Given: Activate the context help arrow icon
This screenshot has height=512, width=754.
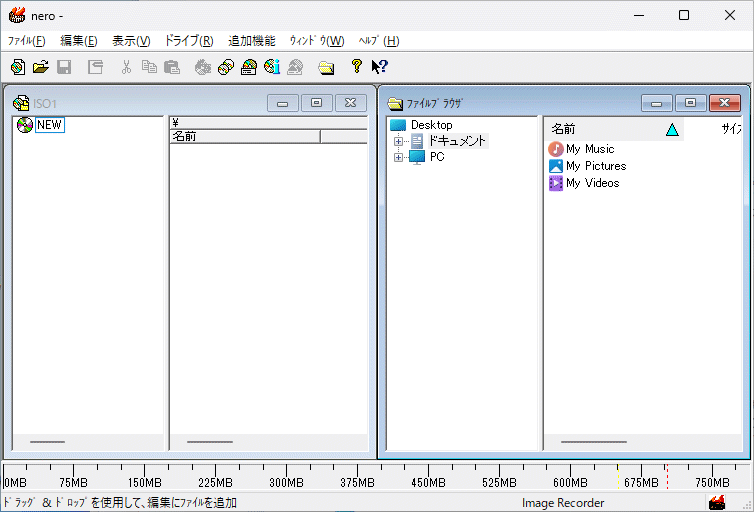Looking at the screenshot, I should 379,67.
